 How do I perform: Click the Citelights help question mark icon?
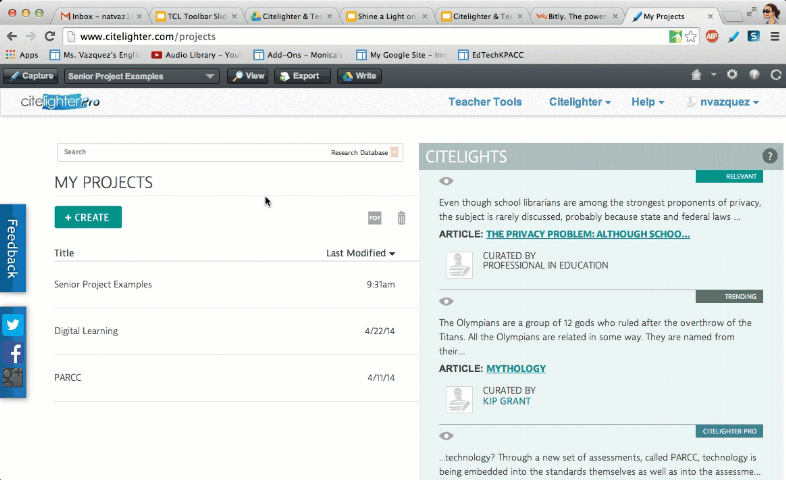[x=769, y=156]
